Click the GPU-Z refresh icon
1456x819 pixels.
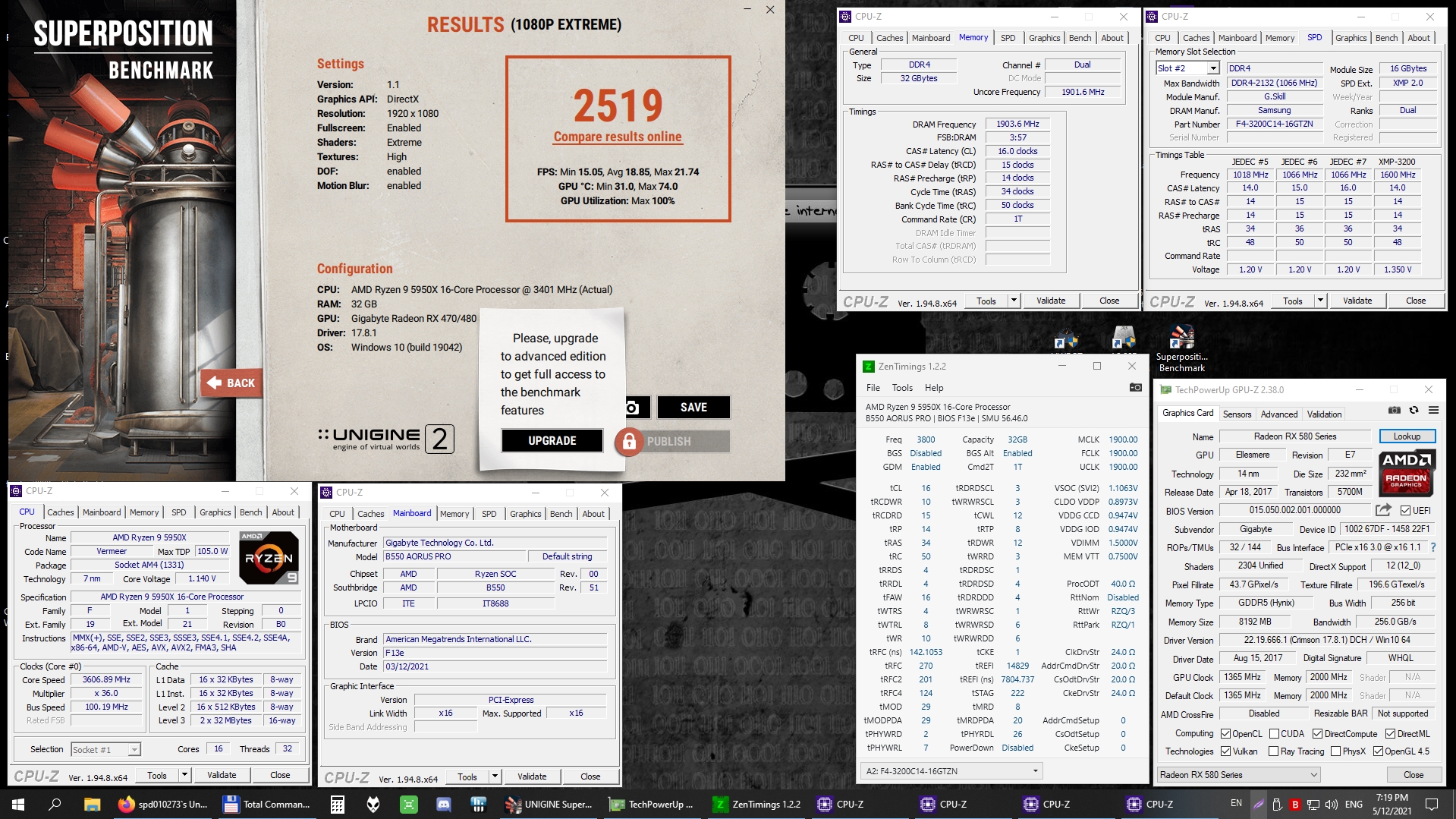(x=1414, y=410)
